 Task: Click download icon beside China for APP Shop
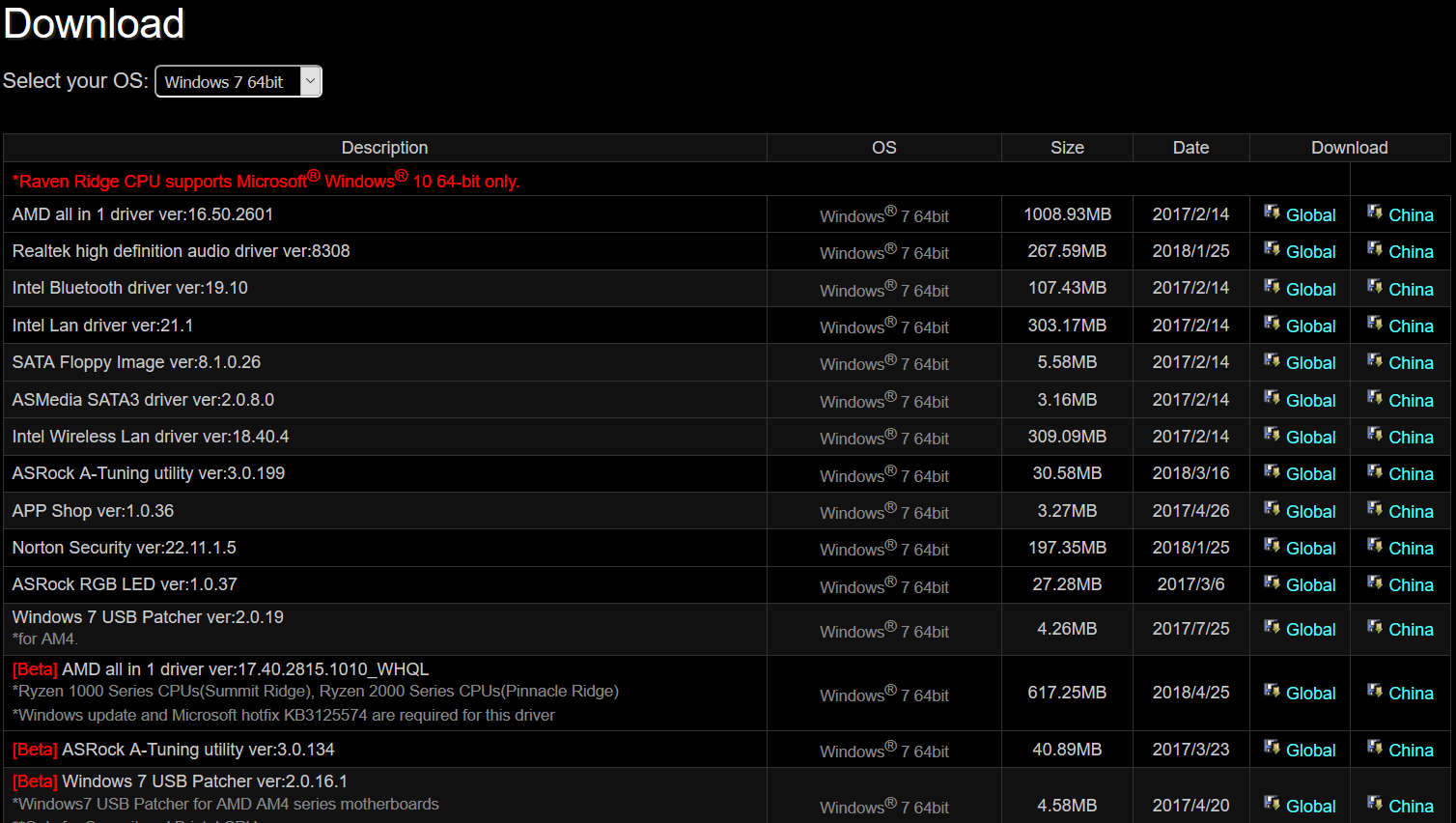(x=1375, y=509)
